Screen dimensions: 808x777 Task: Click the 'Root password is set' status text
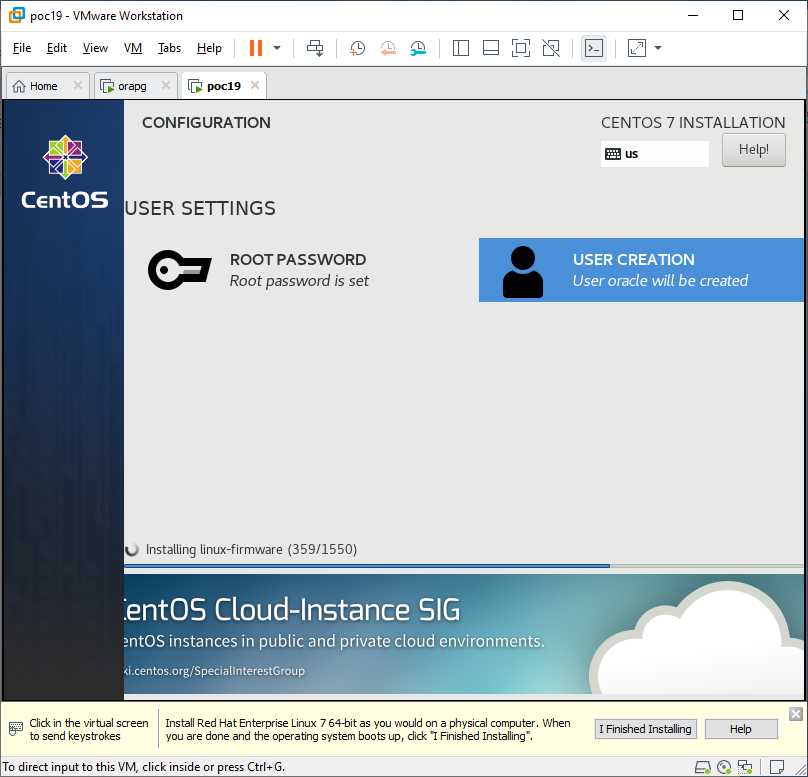click(x=299, y=281)
